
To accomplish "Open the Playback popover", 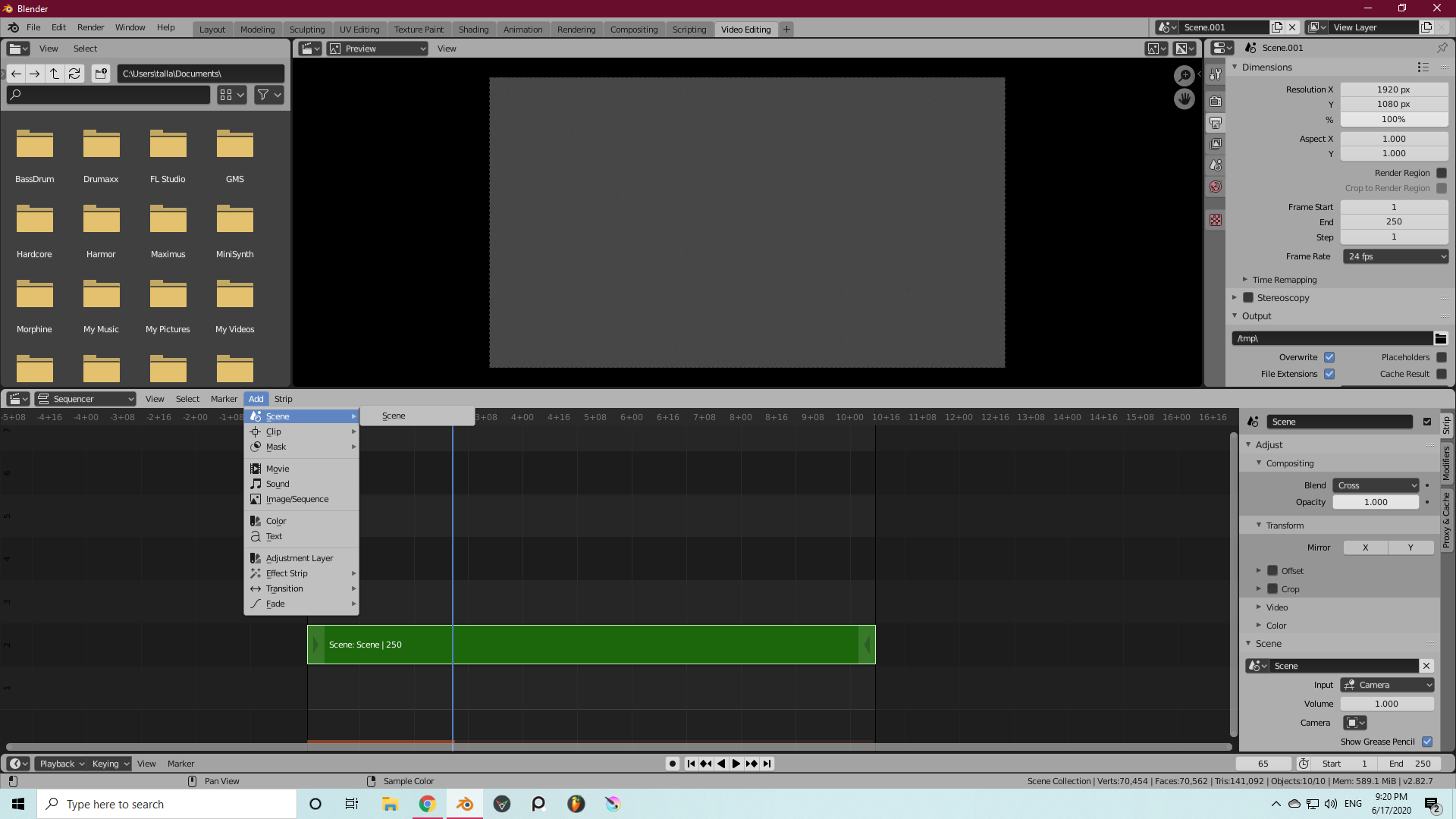I will 61,764.
